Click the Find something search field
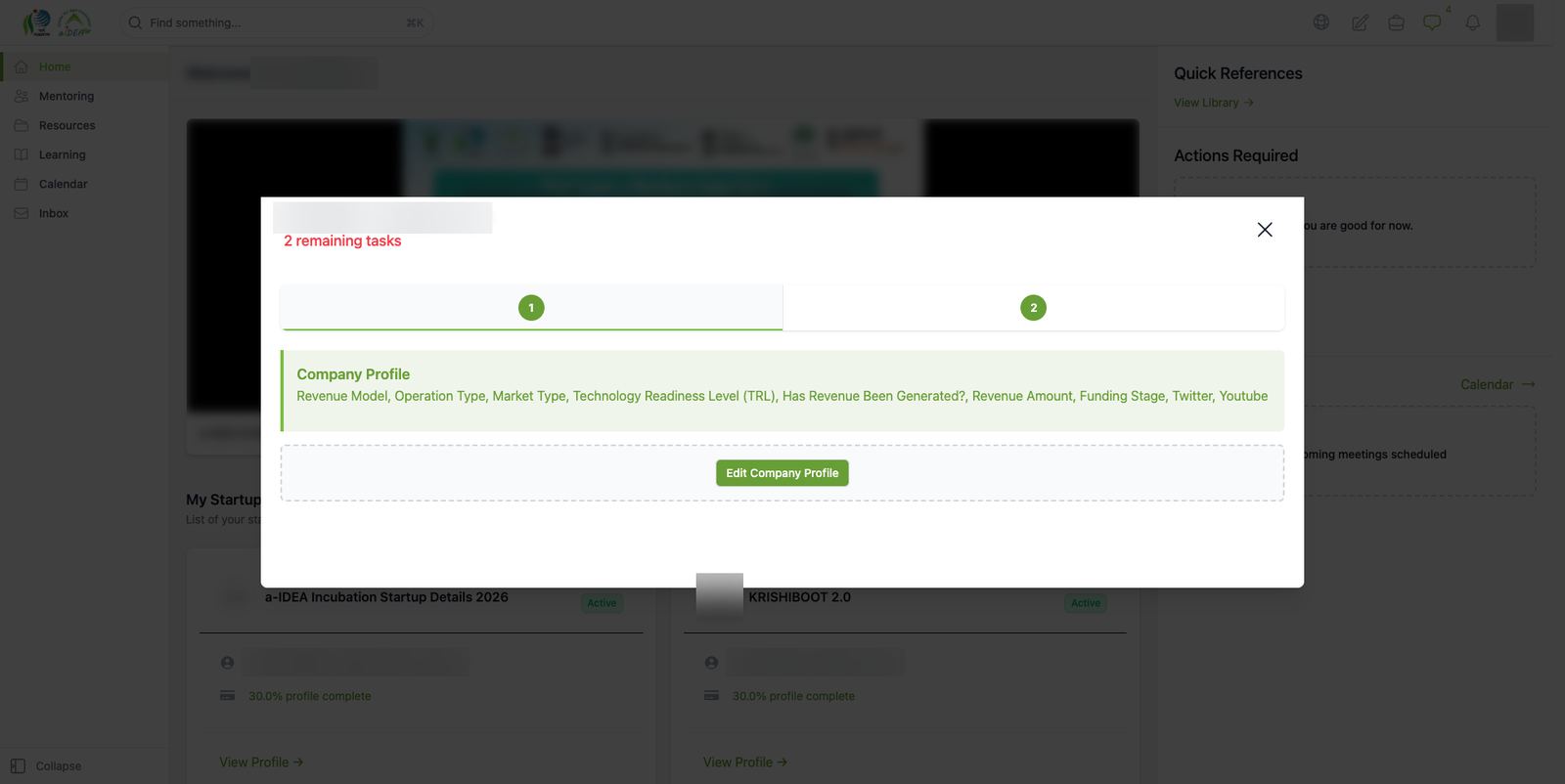This screenshot has width=1565, height=784. point(277,22)
